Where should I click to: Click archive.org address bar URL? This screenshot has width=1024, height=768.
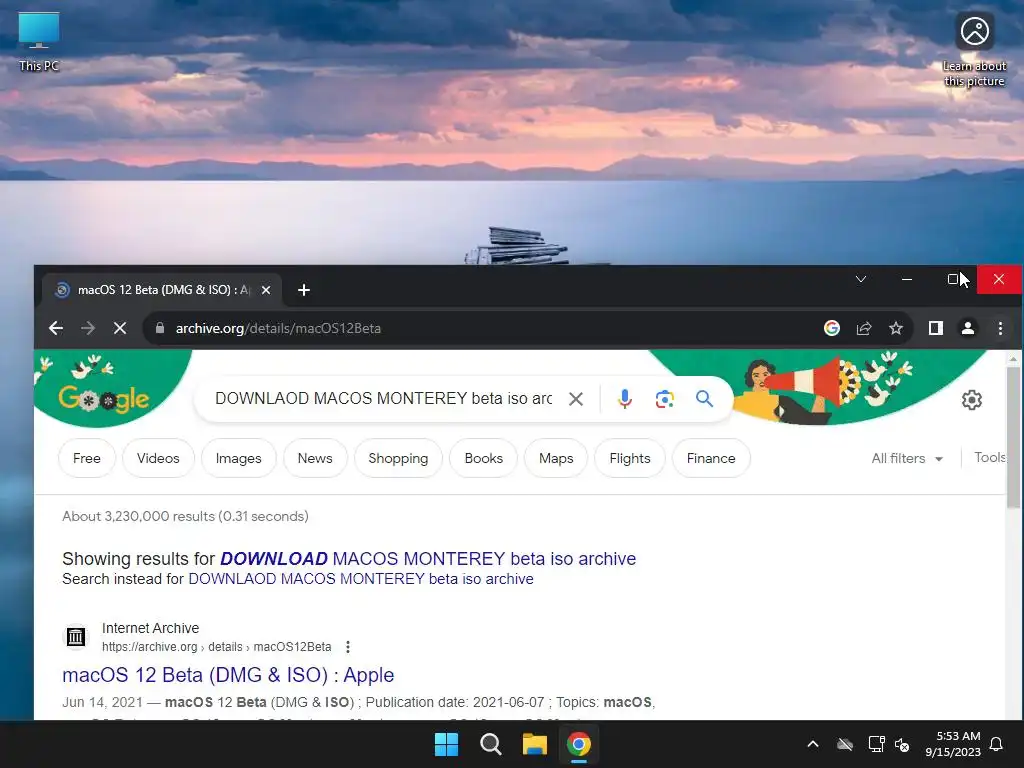click(x=278, y=328)
